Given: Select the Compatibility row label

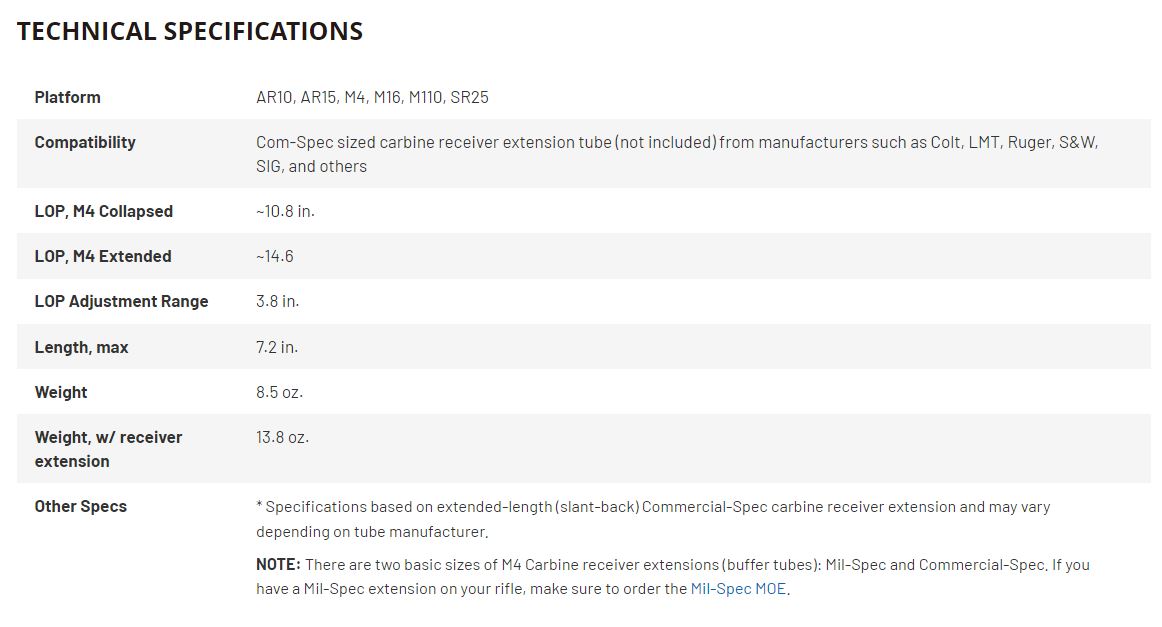Looking at the screenshot, I should (x=85, y=142).
